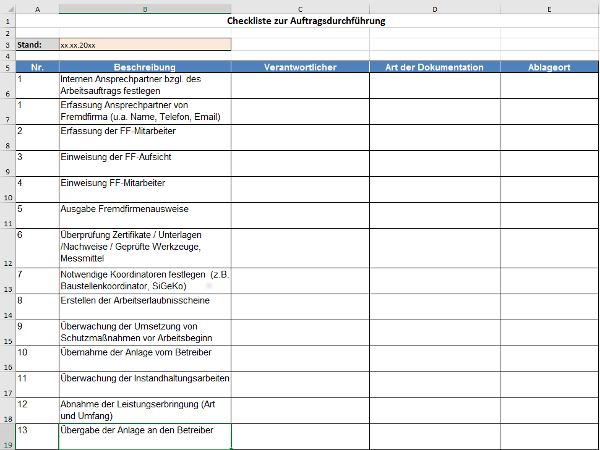Image resolution: width=600 pixels, height=450 pixels.
Task: Click the 'Ablageort' header cell
Action: tap(549, 67)
